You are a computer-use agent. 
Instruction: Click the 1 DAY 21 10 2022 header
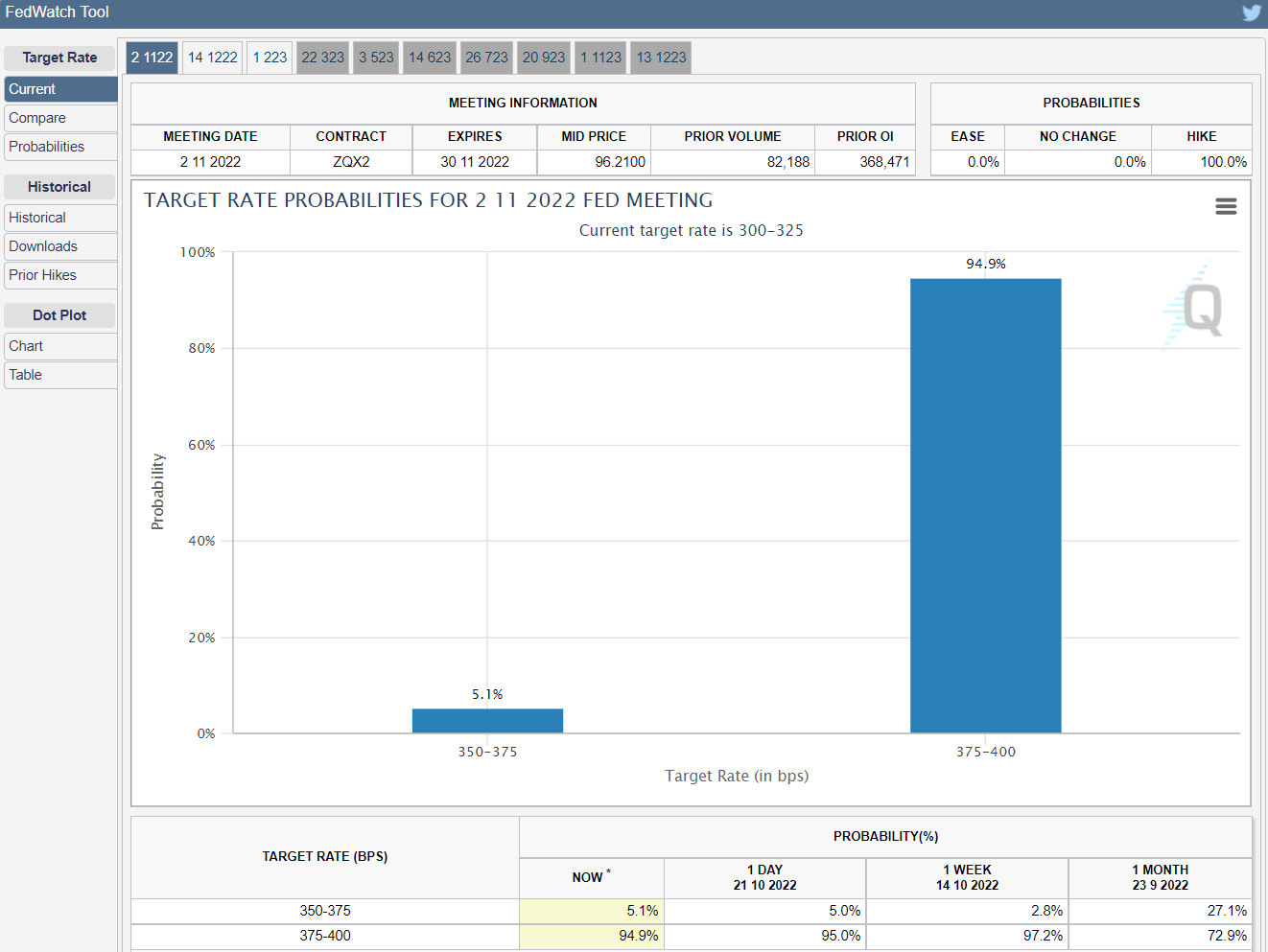[764, 877]
